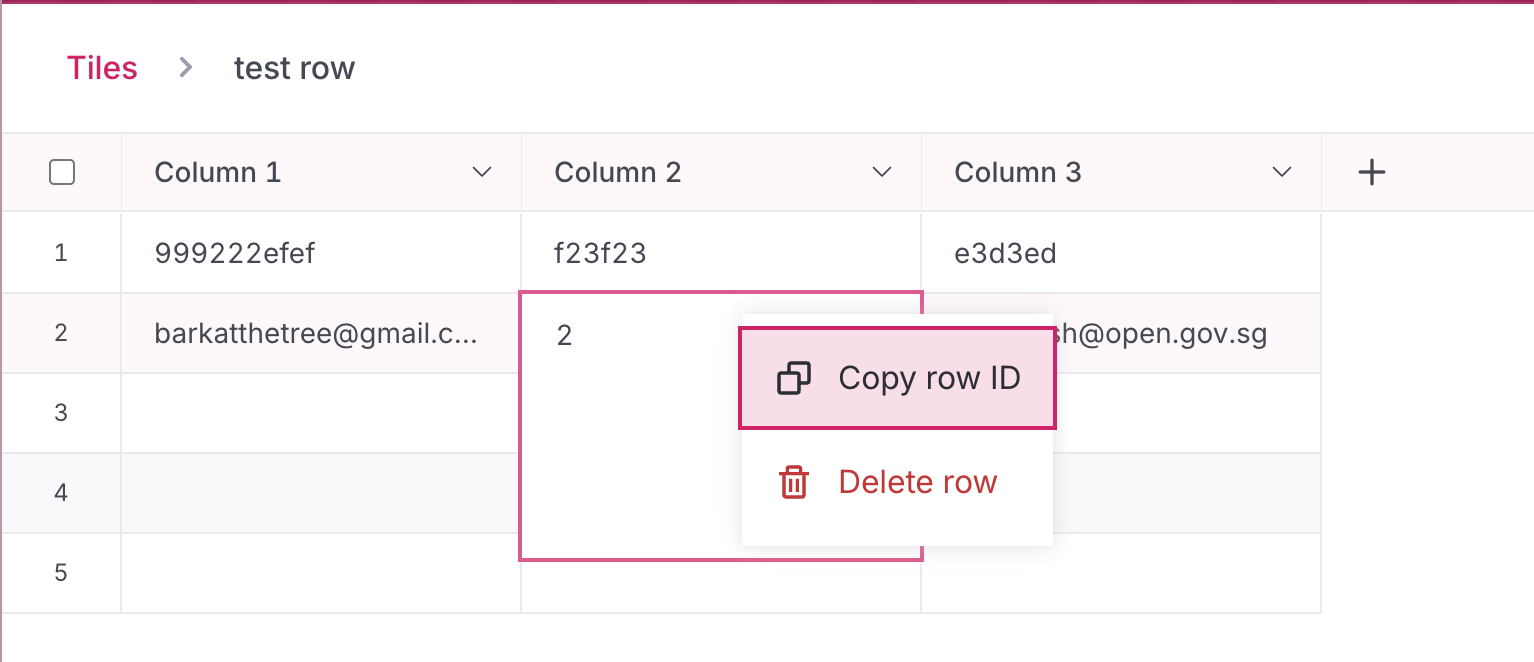Click the barkatthetree@gmail.c... email cell
1534x662 pixels.
tap(316, 334)
